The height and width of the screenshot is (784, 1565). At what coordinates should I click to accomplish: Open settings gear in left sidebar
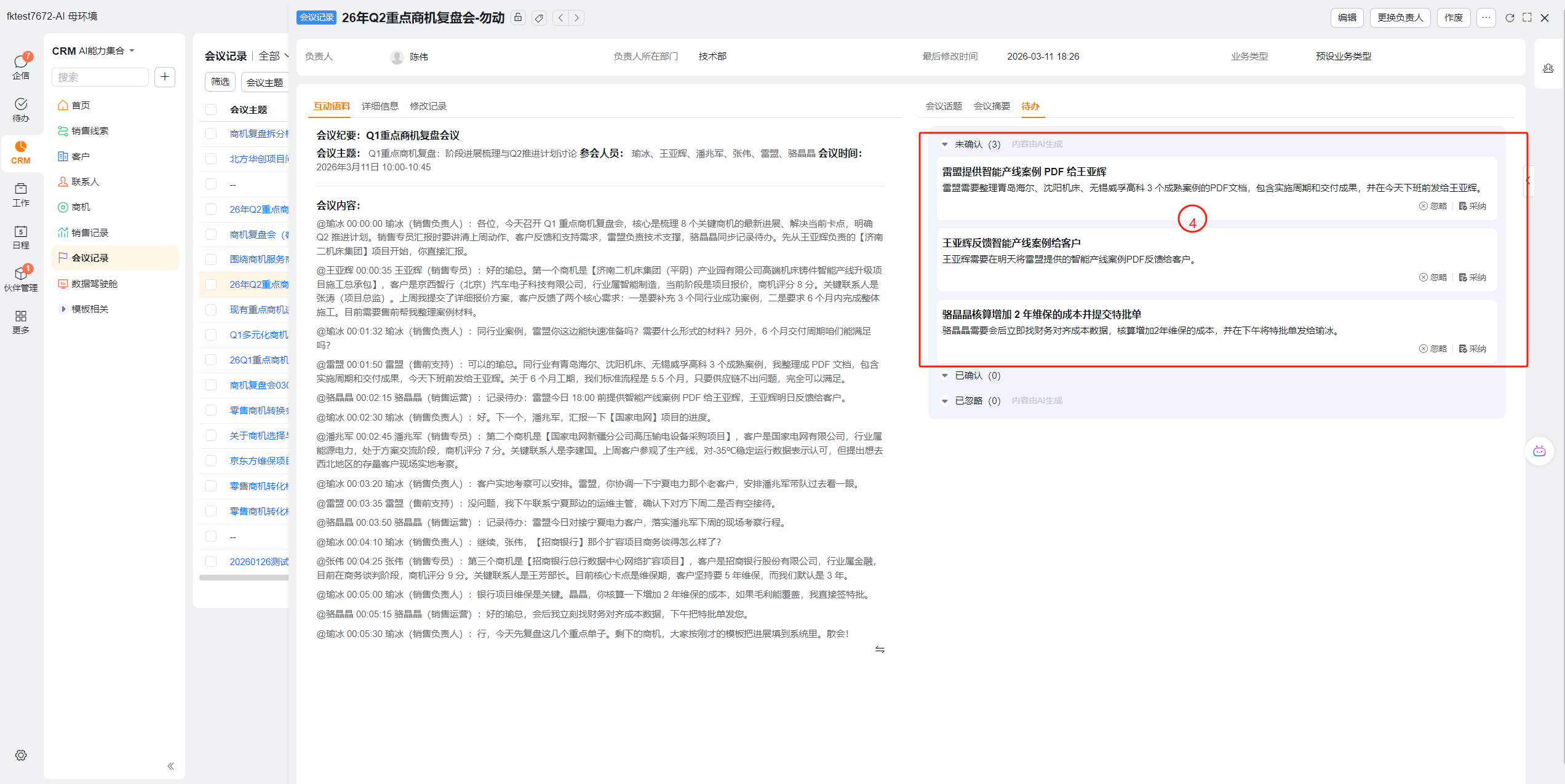click(x=21, y=755)
